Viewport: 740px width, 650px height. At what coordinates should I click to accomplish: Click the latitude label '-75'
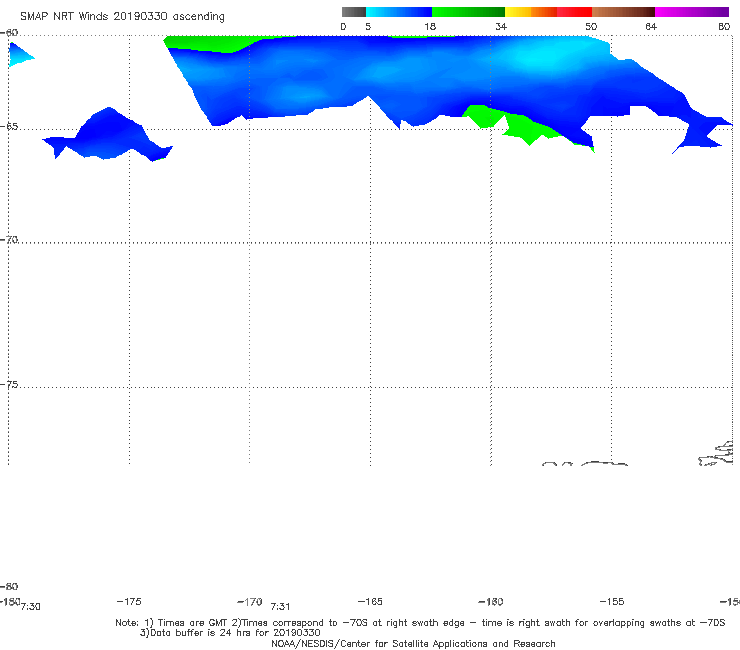[x=9, y=385]
